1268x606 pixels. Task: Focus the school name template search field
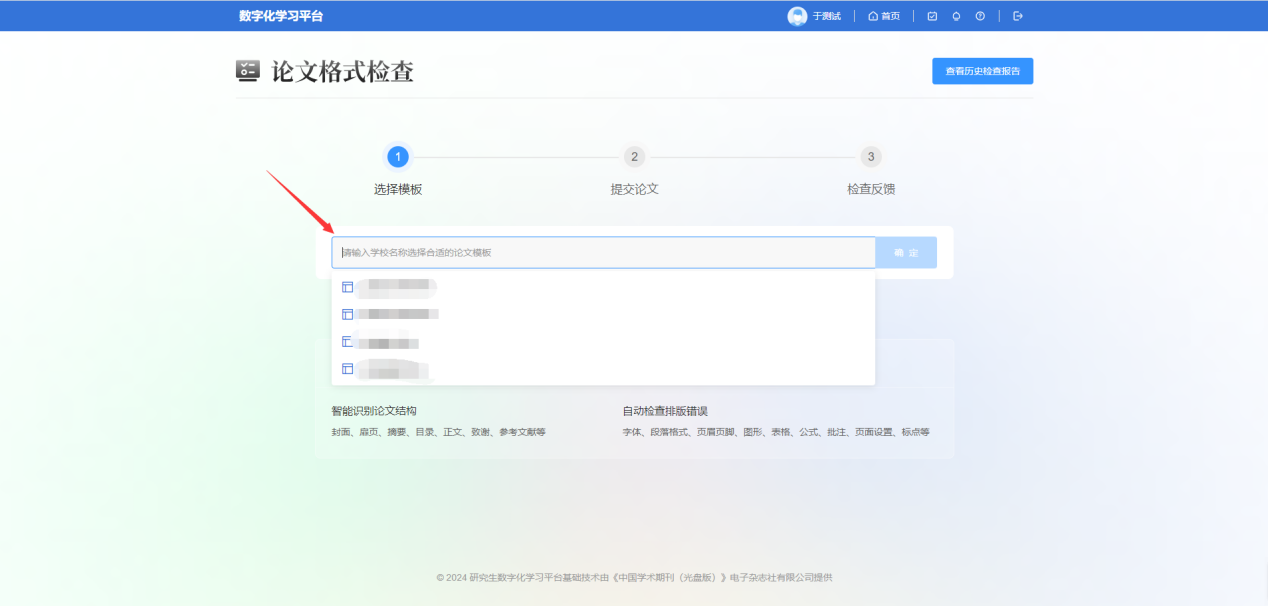point(603,253)
